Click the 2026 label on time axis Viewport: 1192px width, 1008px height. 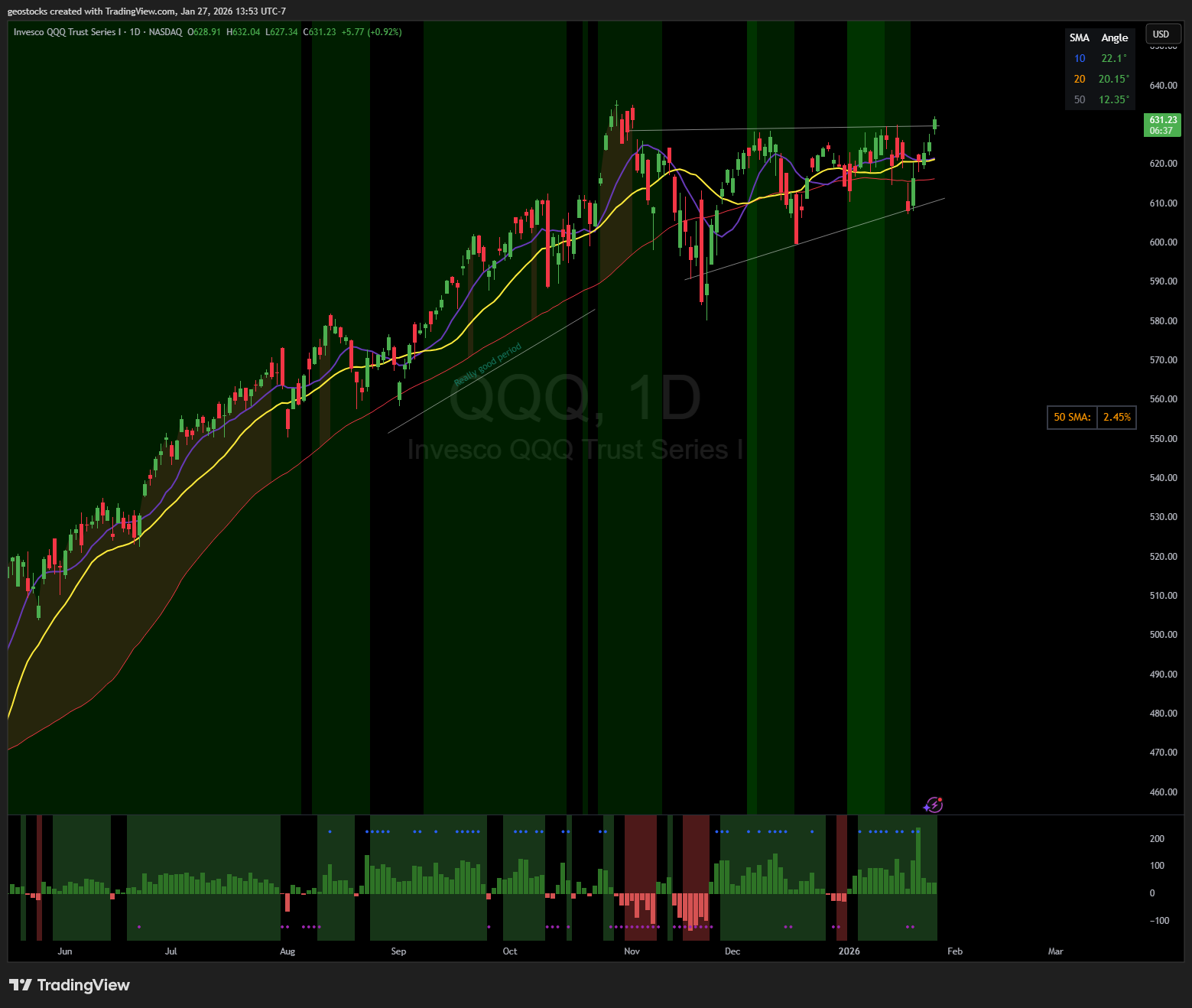(x=849, y=951)
